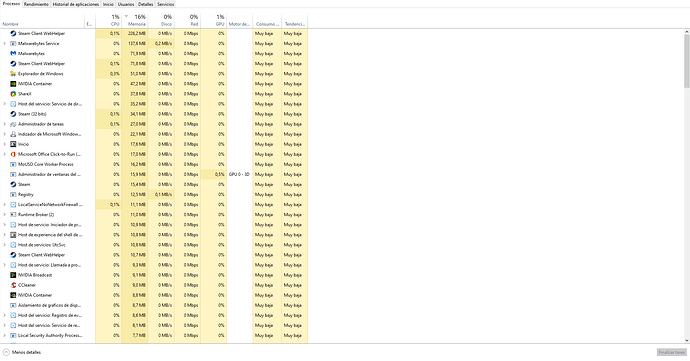
Task: Sort by the Disco column header
Action: tap(161, 20)
